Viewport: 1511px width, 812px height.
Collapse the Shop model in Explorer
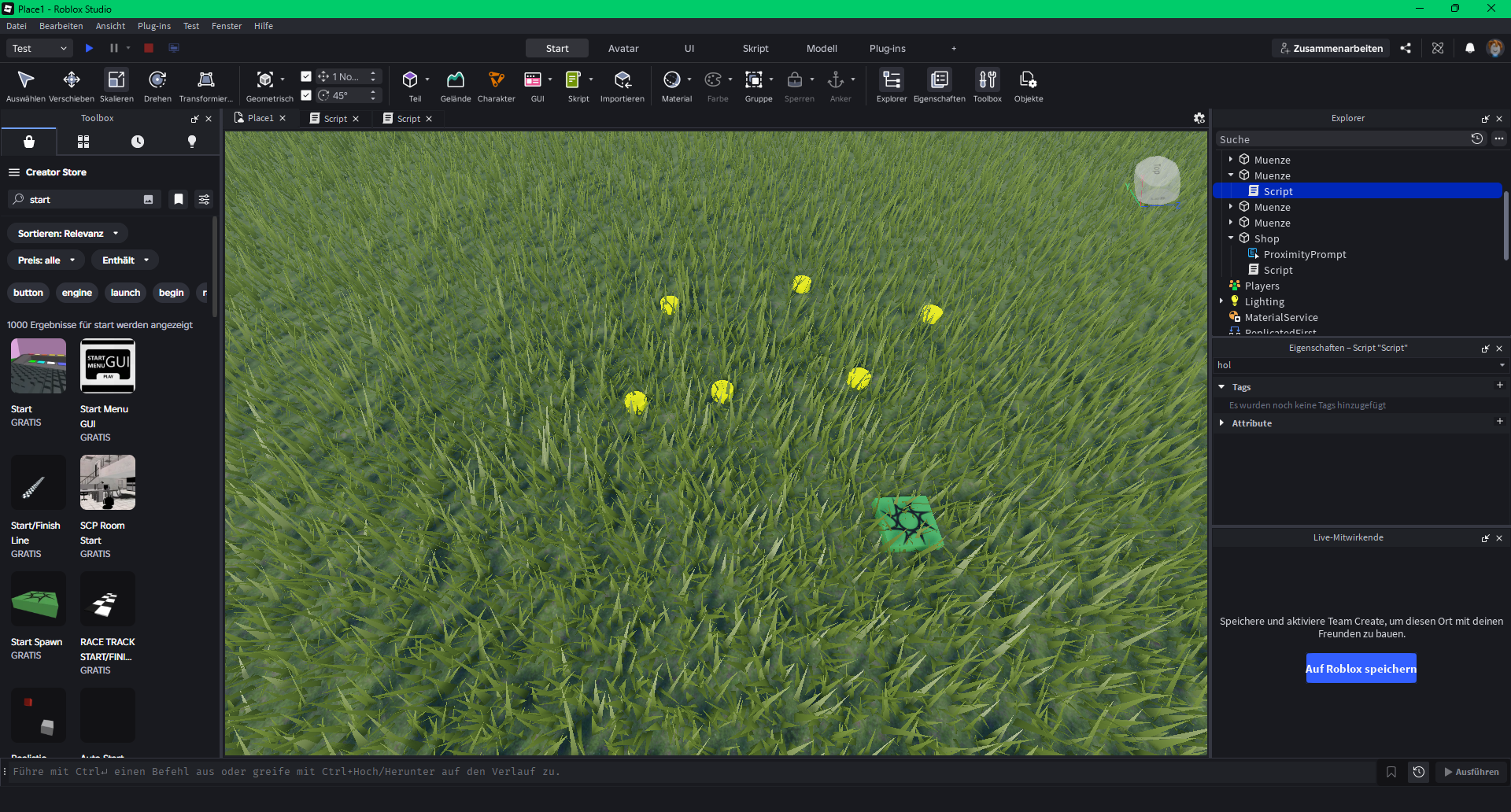tap(1231, 238)
